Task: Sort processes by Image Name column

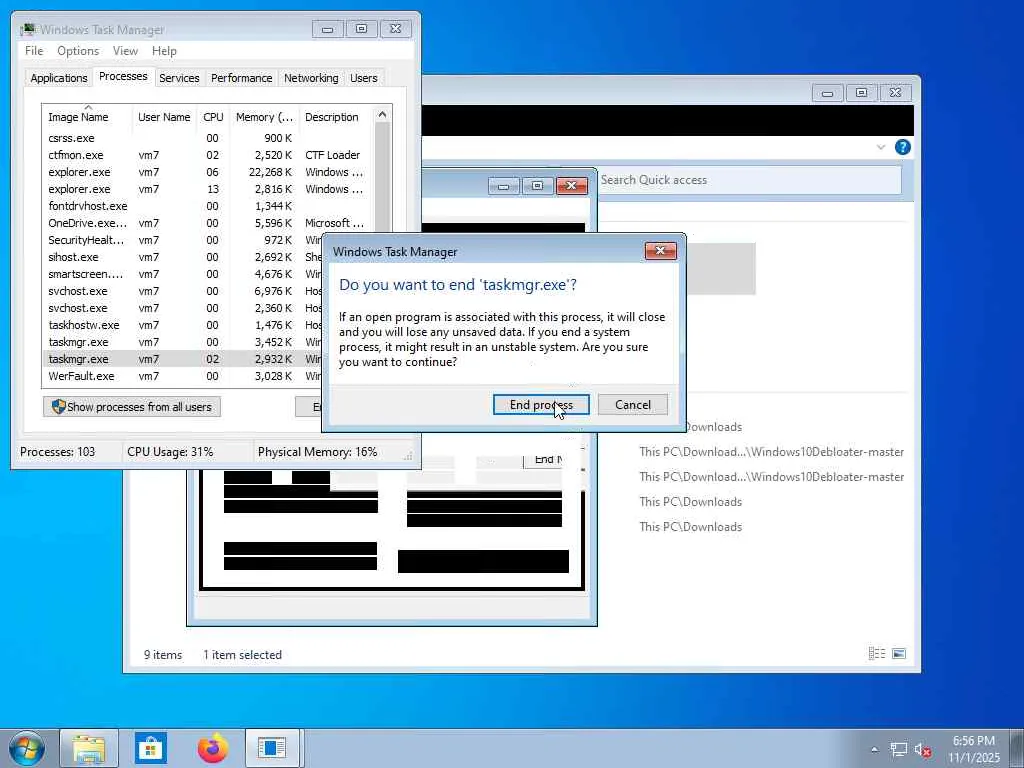Action: click(x=88, y=117)
